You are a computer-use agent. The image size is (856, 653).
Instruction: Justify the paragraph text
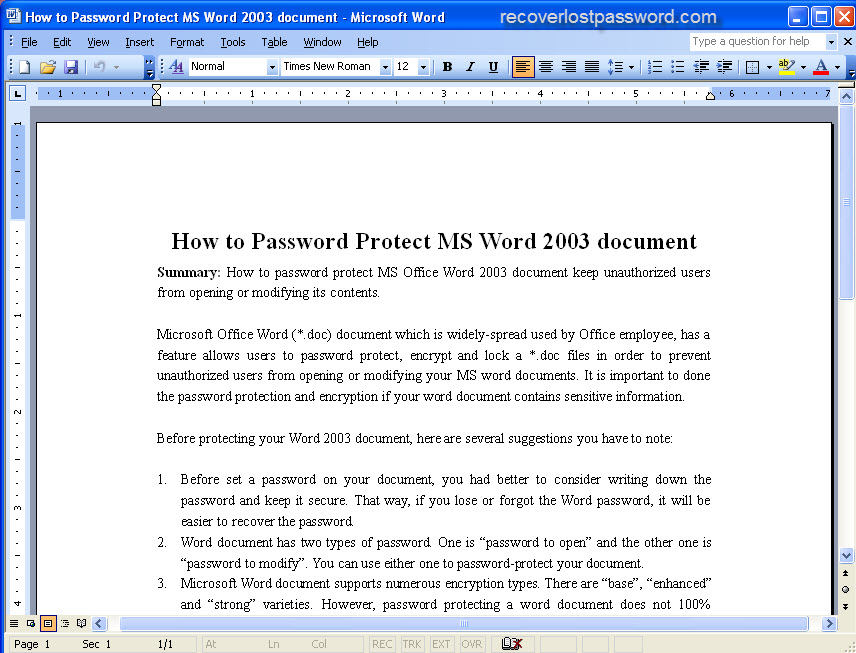[x=592, y=67]
